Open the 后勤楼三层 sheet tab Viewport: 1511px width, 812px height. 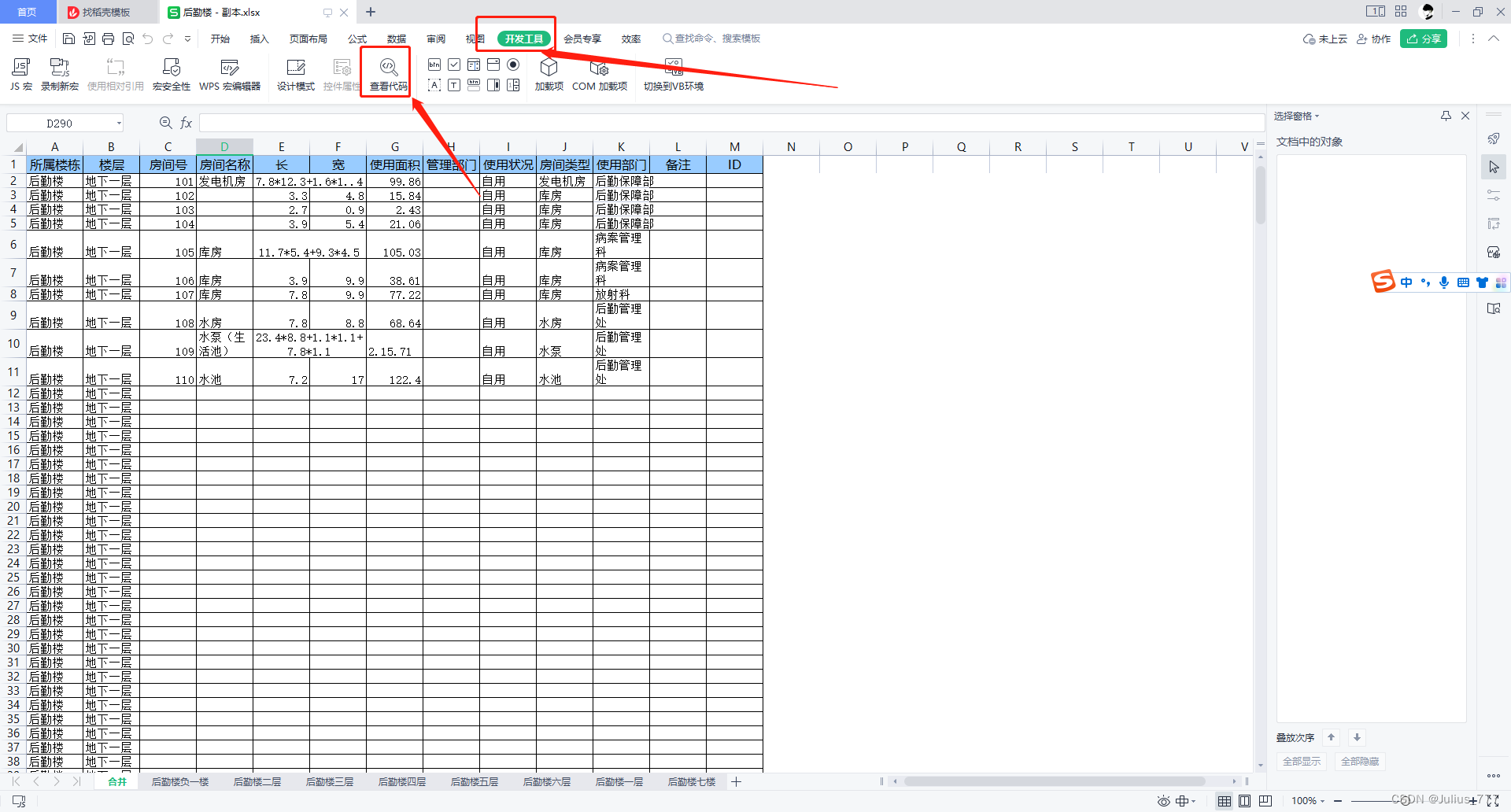(x=328, y=781)
